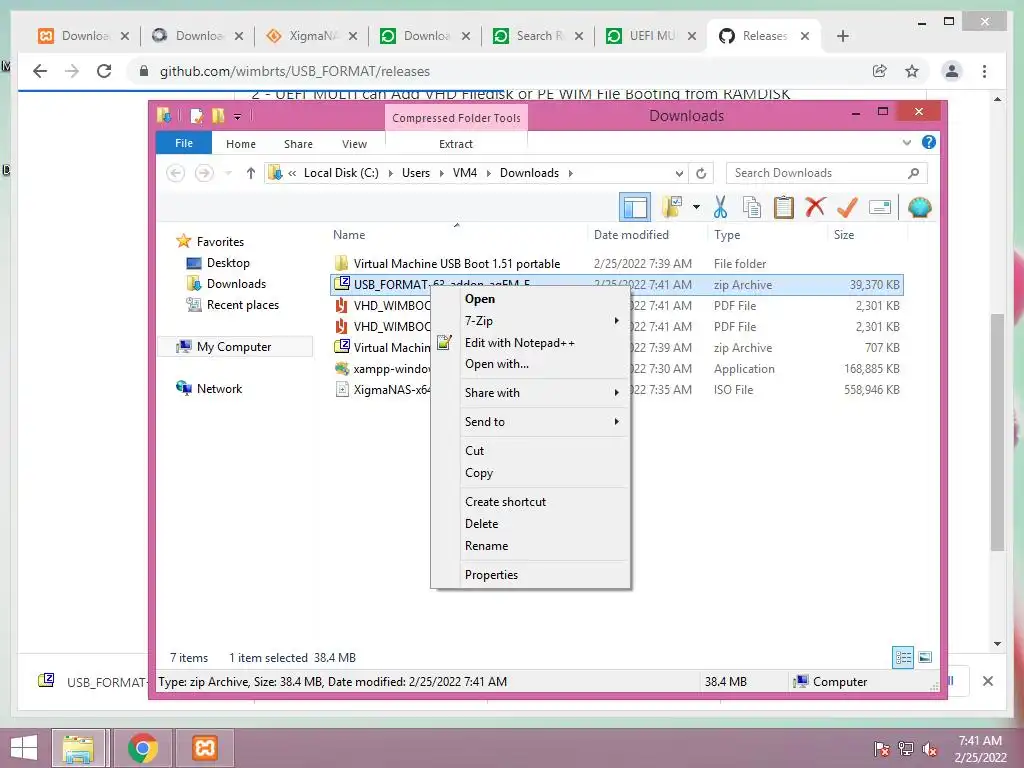Expand the Send to submenu
The width and height of the screenshot is (1024, 768).
(530, 422)
